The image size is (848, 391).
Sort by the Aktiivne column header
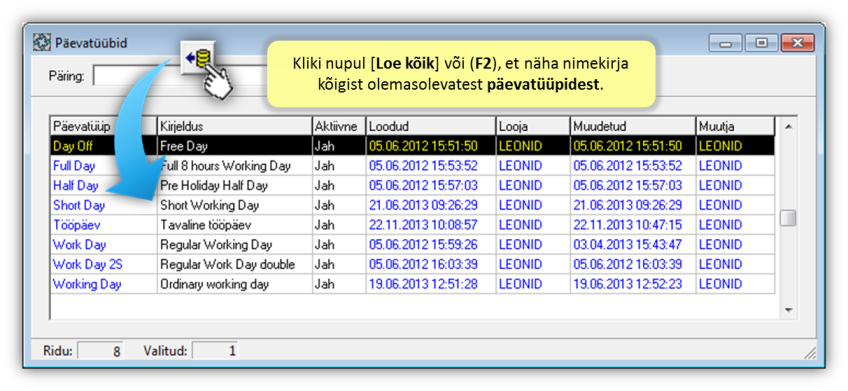click(x=339, y=127)
